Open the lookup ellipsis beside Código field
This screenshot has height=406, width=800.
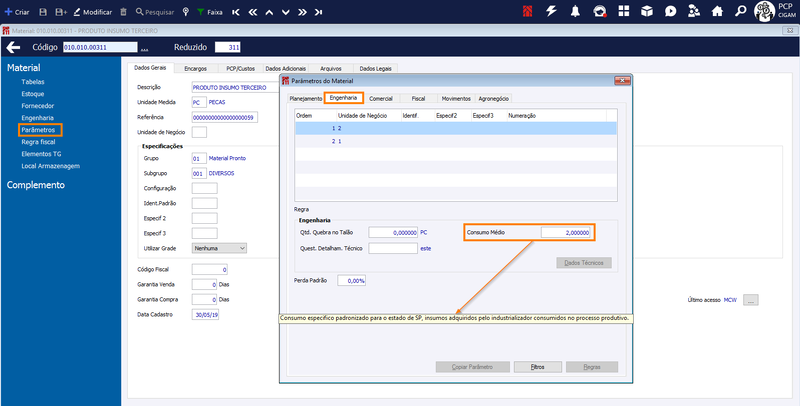tap(144, 48)
